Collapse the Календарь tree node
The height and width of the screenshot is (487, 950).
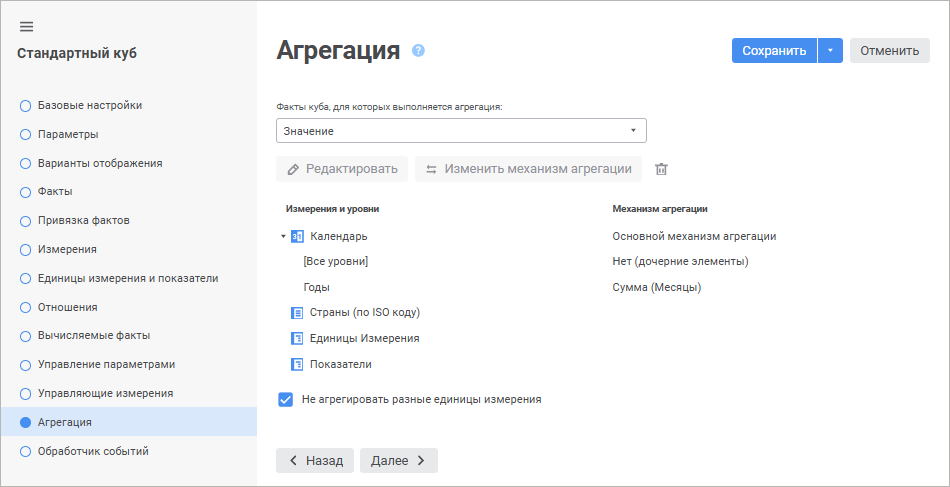pyautogui.click(x=283, y=237)
